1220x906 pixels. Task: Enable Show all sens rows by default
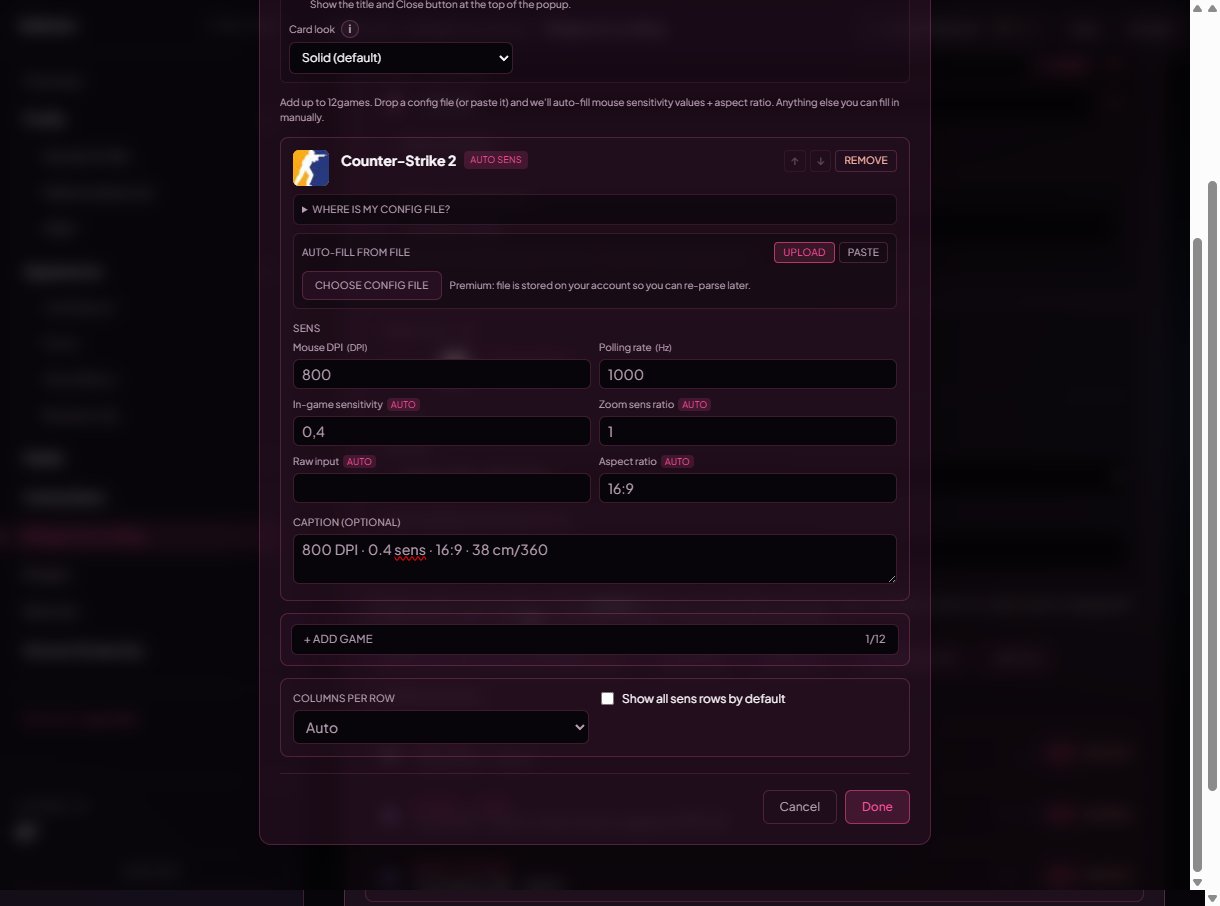[607, 699]
